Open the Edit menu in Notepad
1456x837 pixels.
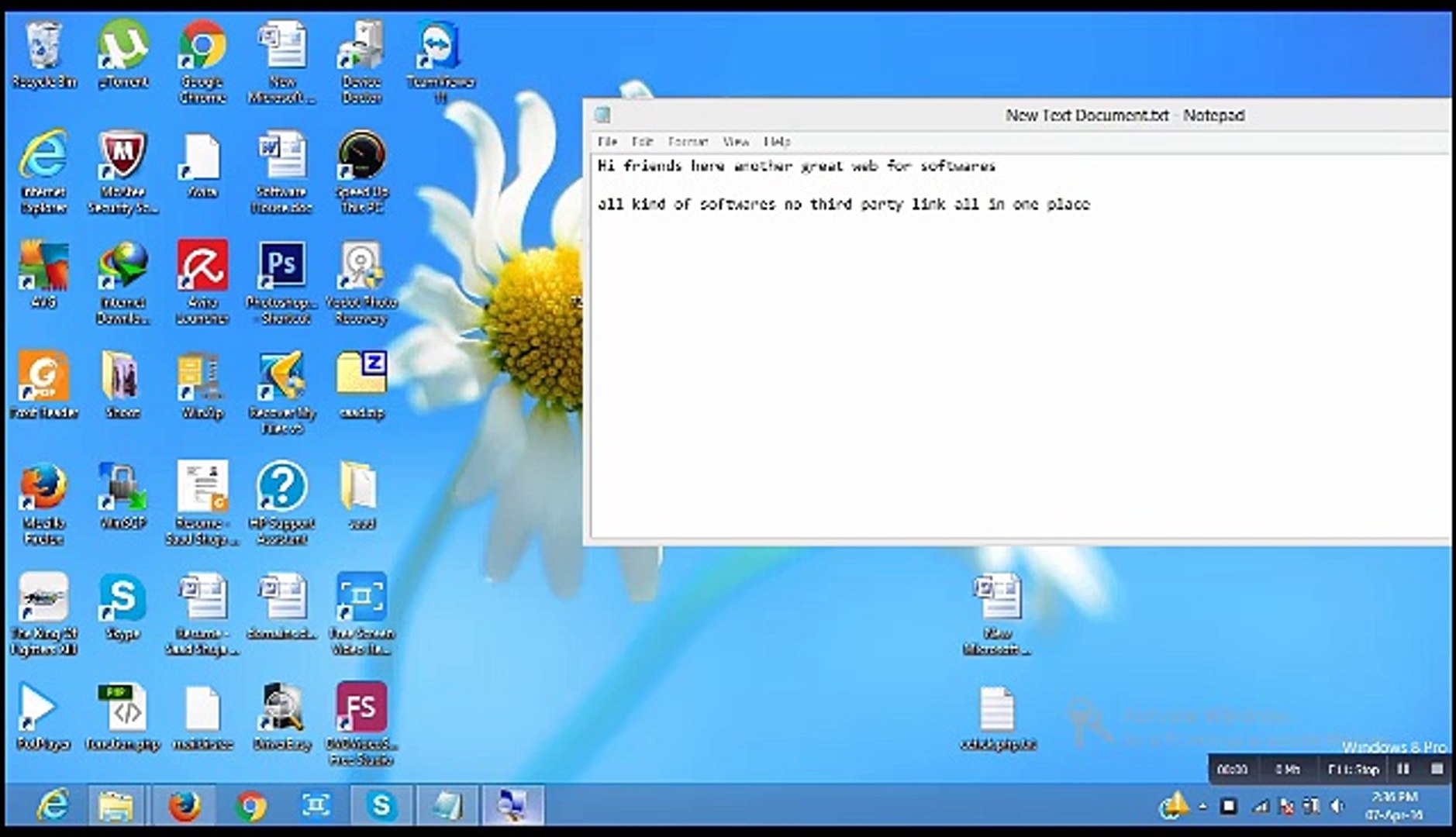click(642, 141)
